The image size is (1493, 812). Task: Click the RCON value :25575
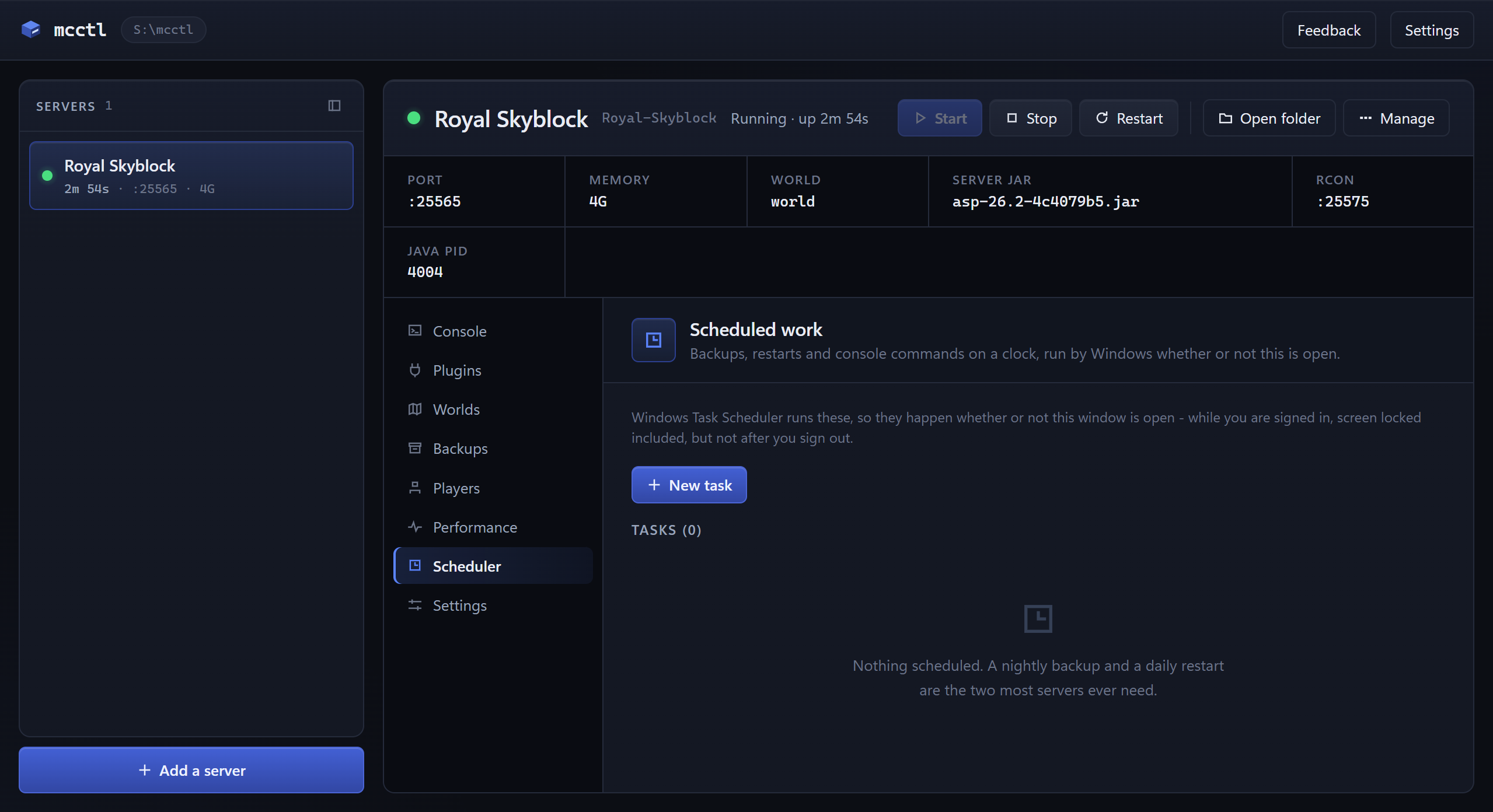coord(1343,201)
